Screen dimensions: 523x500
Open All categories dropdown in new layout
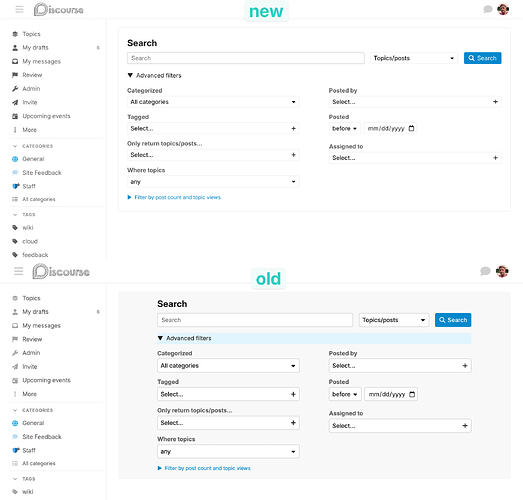click(x=213, y=102)
